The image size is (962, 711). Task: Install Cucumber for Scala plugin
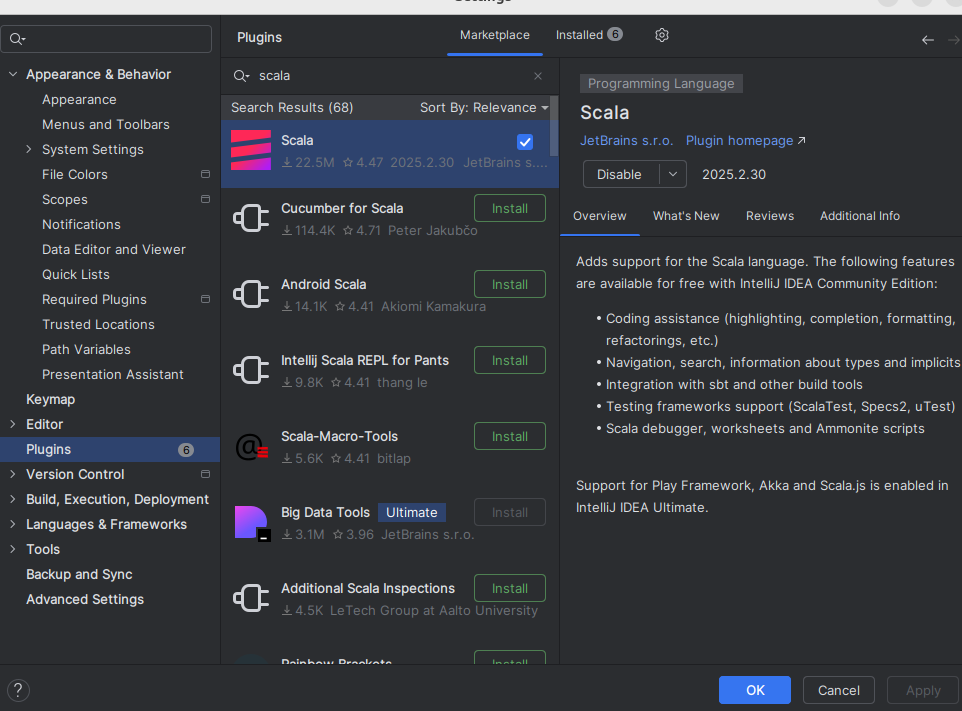509,209
